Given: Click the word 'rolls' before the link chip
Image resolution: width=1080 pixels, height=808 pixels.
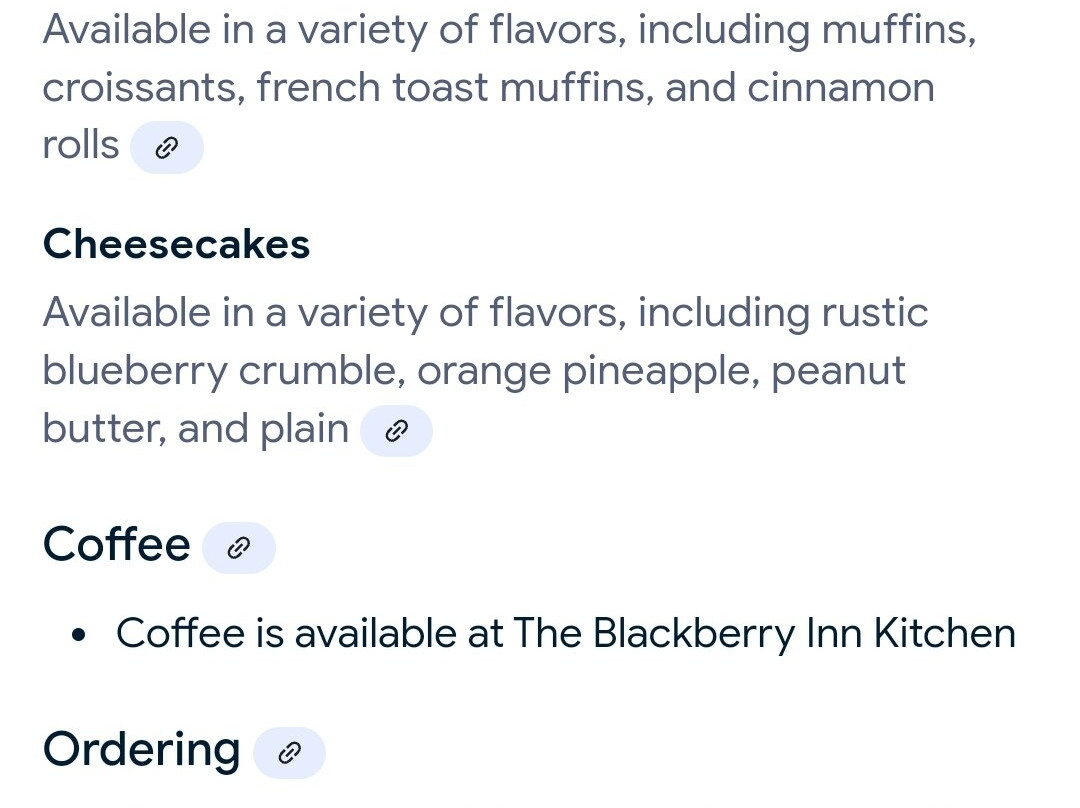Looking at the screenshot, I should tap(81, 145).
